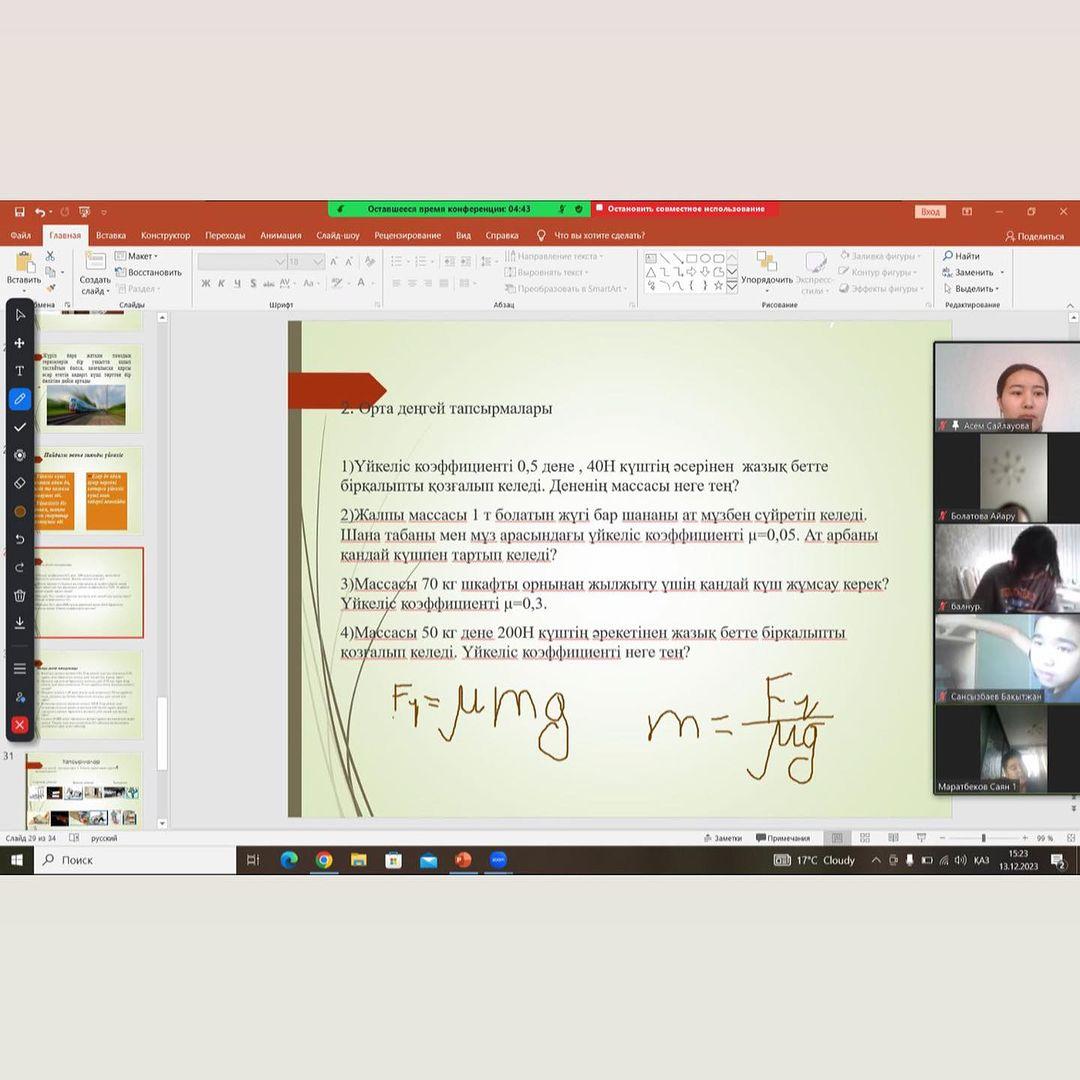Select the blue pen drawing tool
Viewport: 1080px width, 1080px height.
click(x=20, y=399)
